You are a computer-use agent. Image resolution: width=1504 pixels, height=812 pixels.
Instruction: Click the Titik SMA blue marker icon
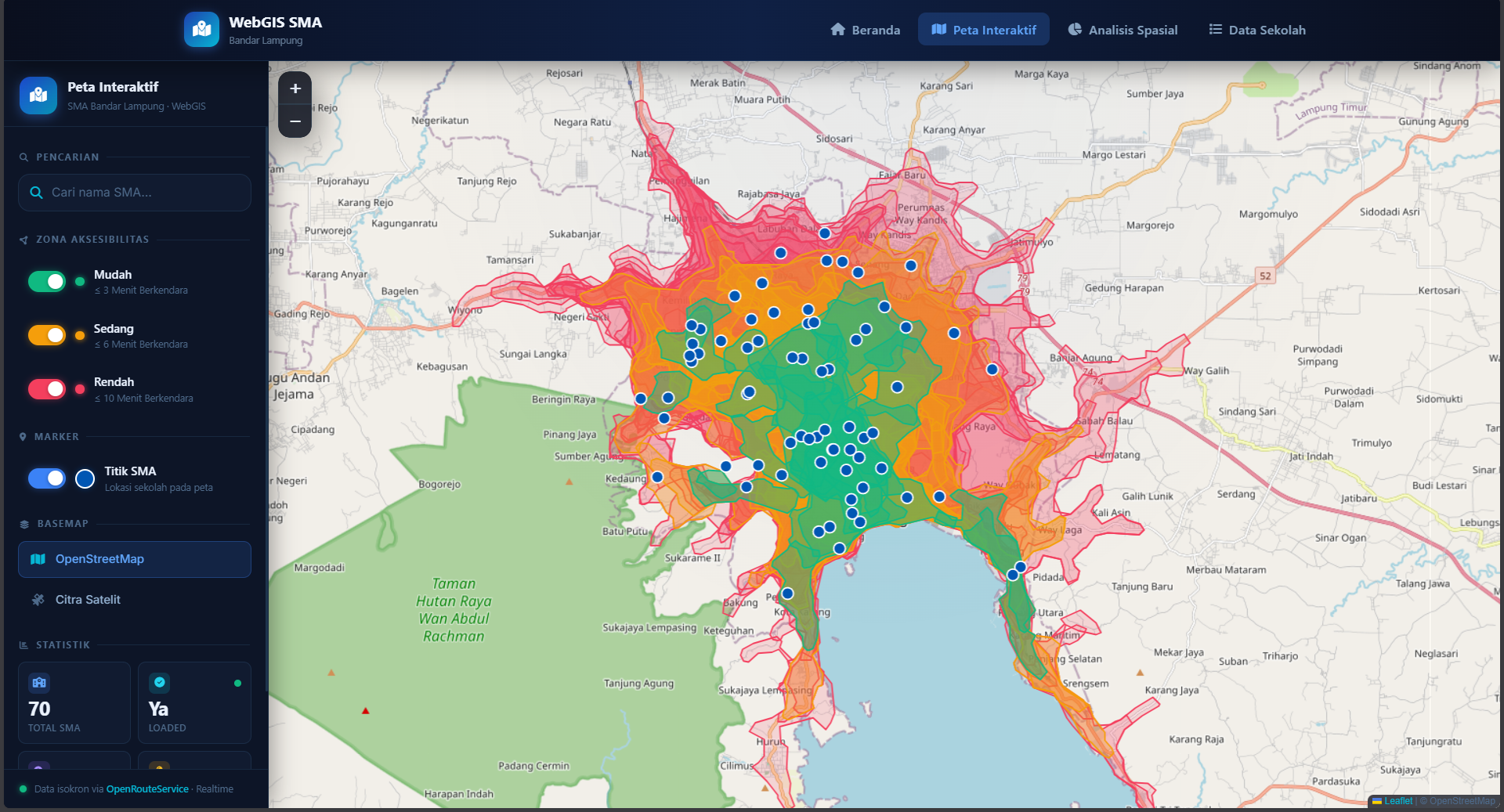pos(85,478)
